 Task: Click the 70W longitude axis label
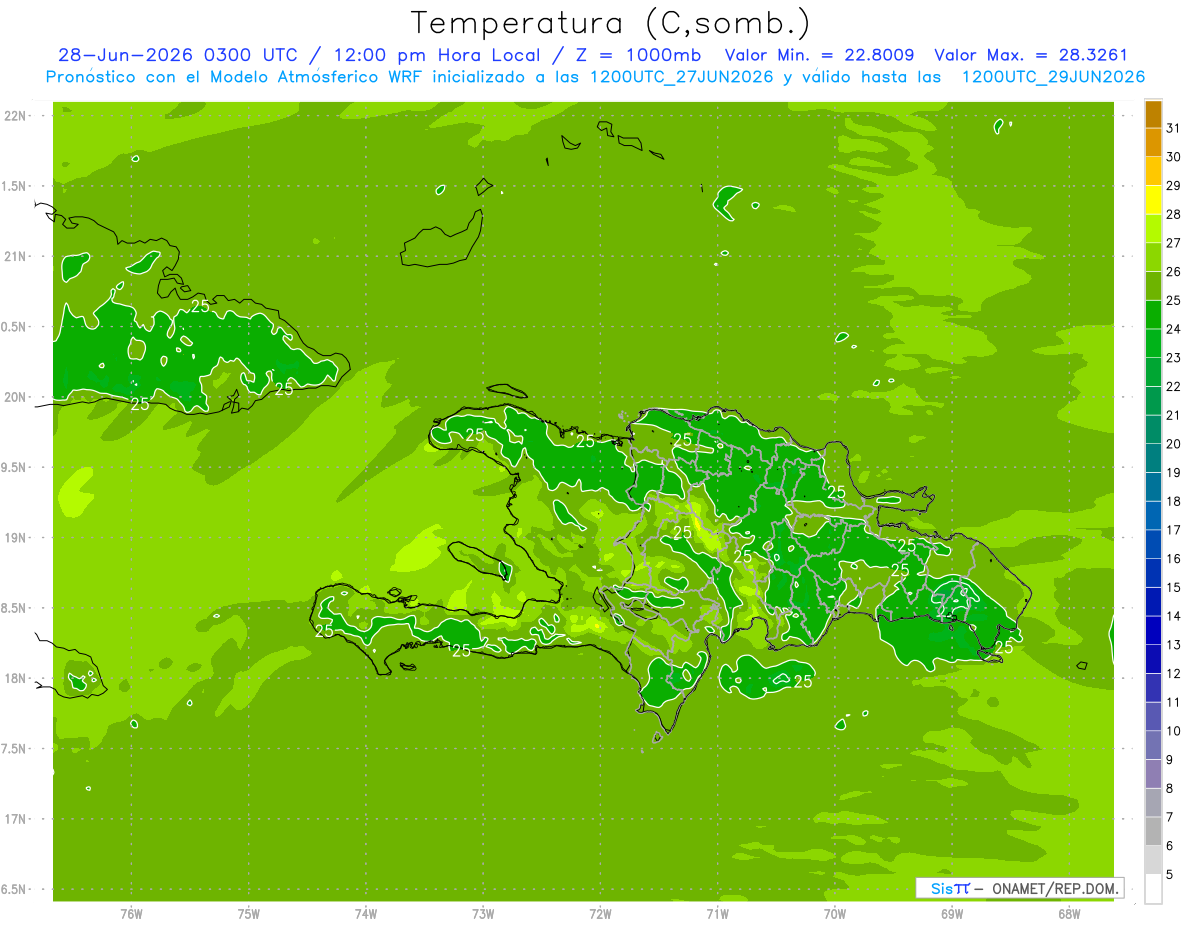pyautogui.click(x=835, y=914)
